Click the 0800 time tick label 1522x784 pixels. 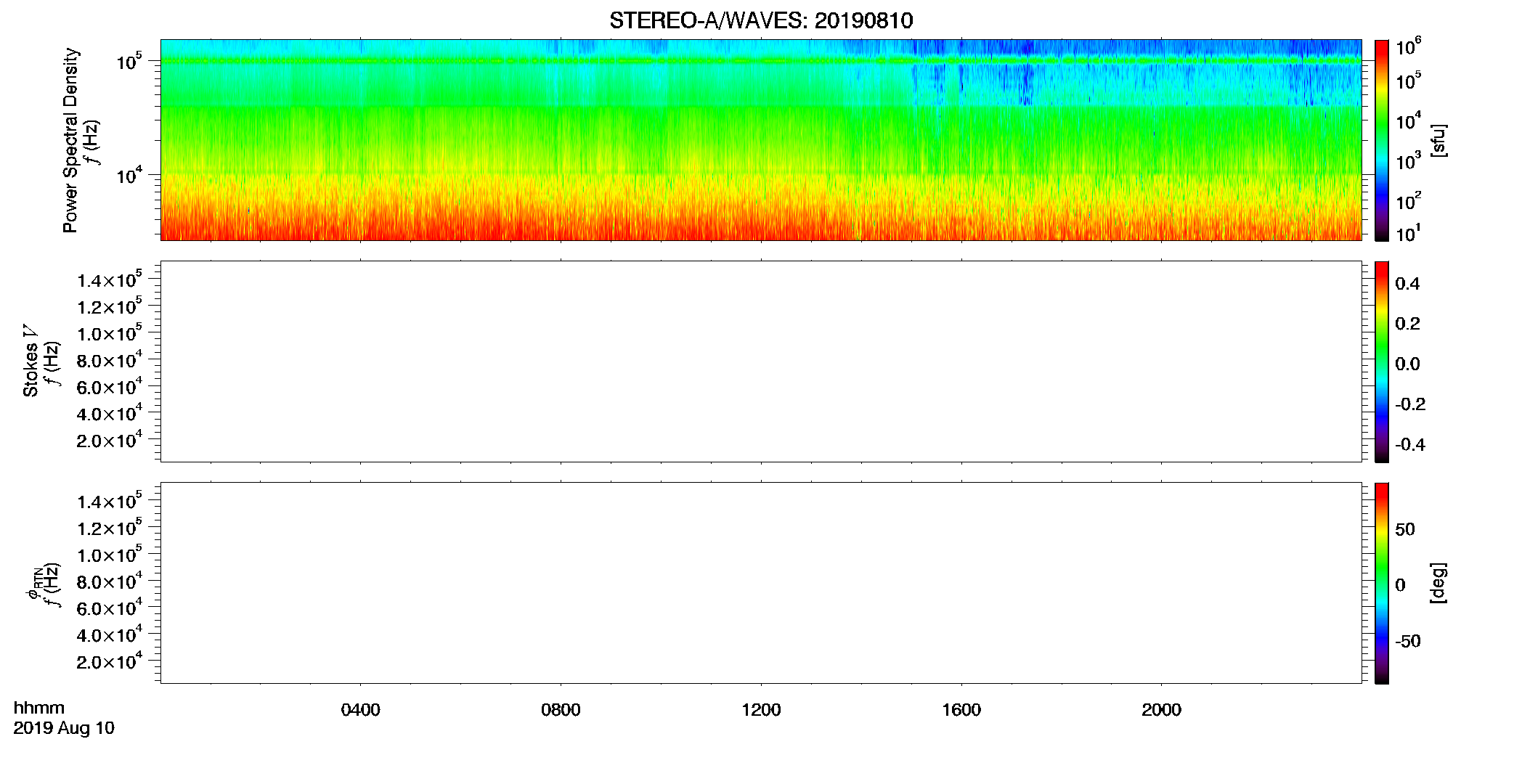coord(561,710)
